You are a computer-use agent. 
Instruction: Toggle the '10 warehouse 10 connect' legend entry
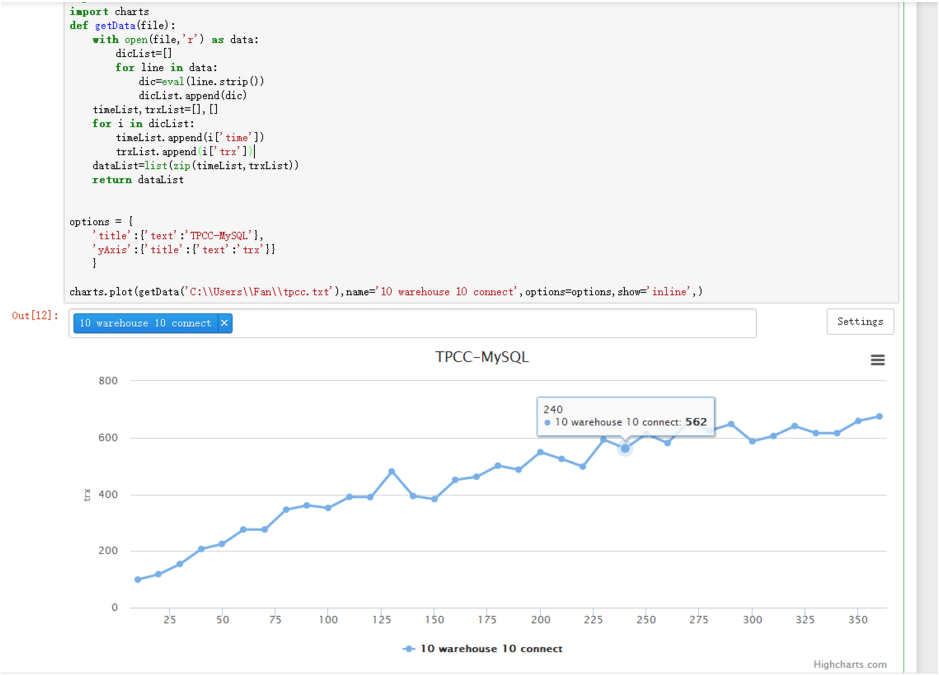[483, 649]
